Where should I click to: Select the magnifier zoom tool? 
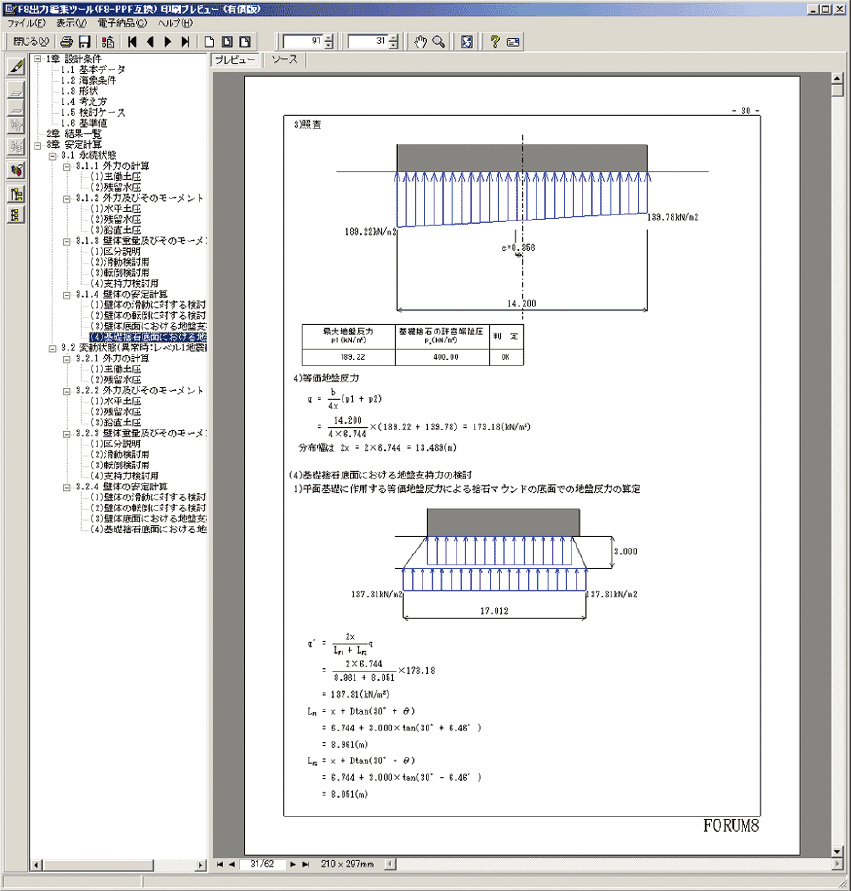[439, 41]
